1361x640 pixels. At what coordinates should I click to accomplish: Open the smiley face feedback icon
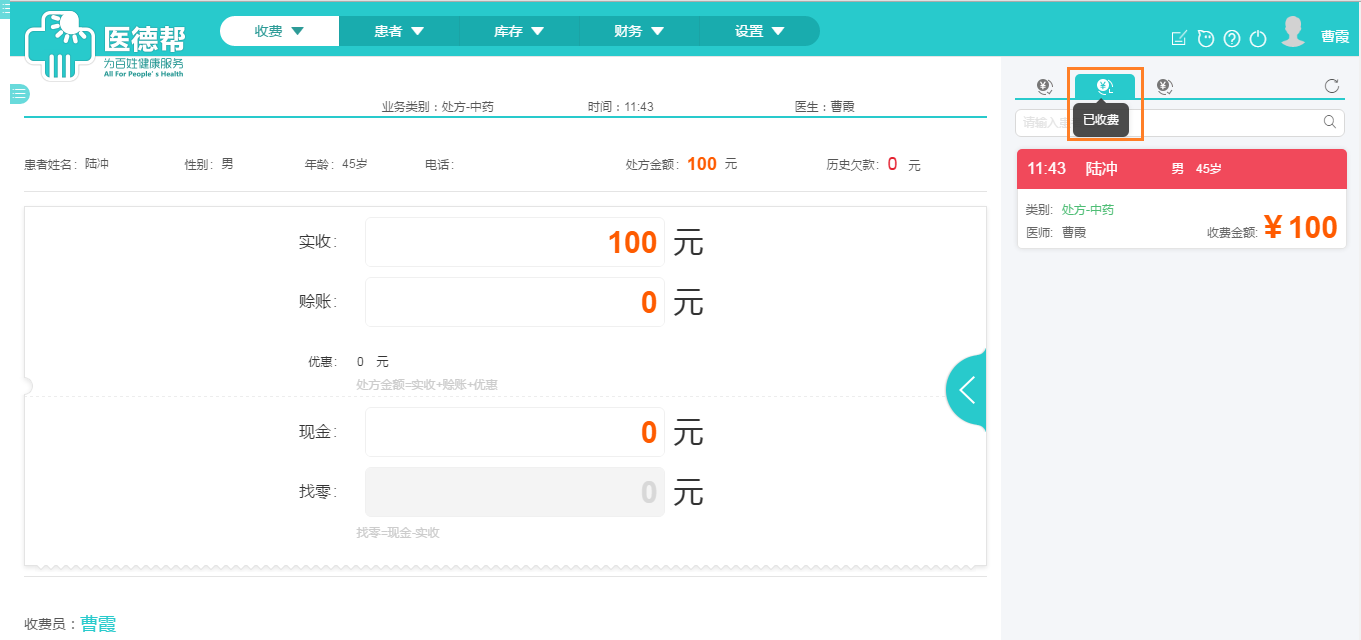tap(1205, 38)
